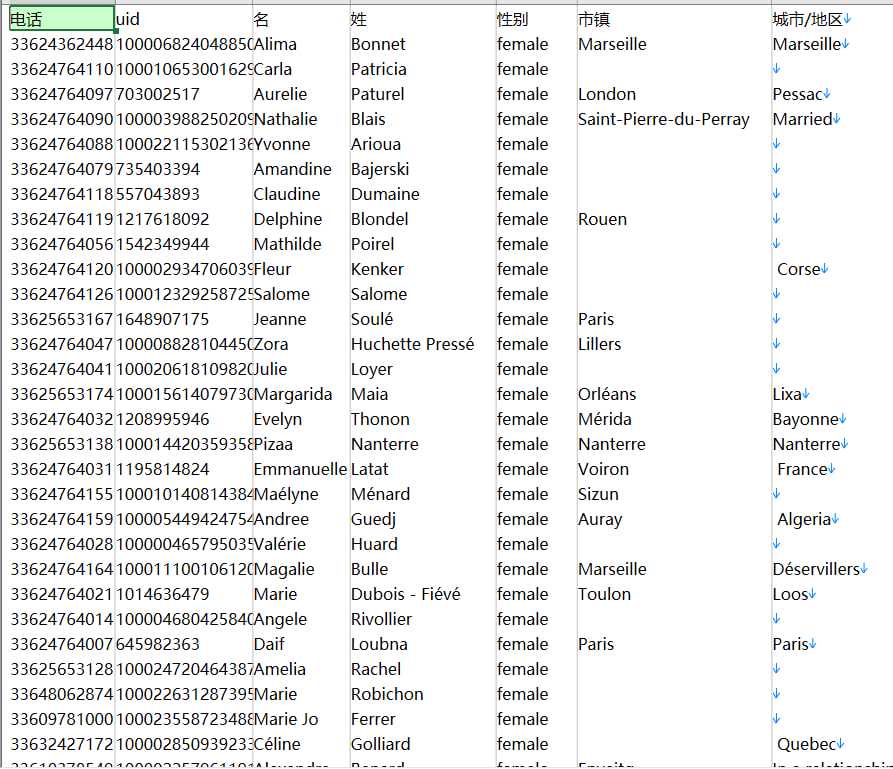Image resolution: width=893 pixels, height=769 pixels.
Task: Select the region cell Married
Action: click(831, 119)
